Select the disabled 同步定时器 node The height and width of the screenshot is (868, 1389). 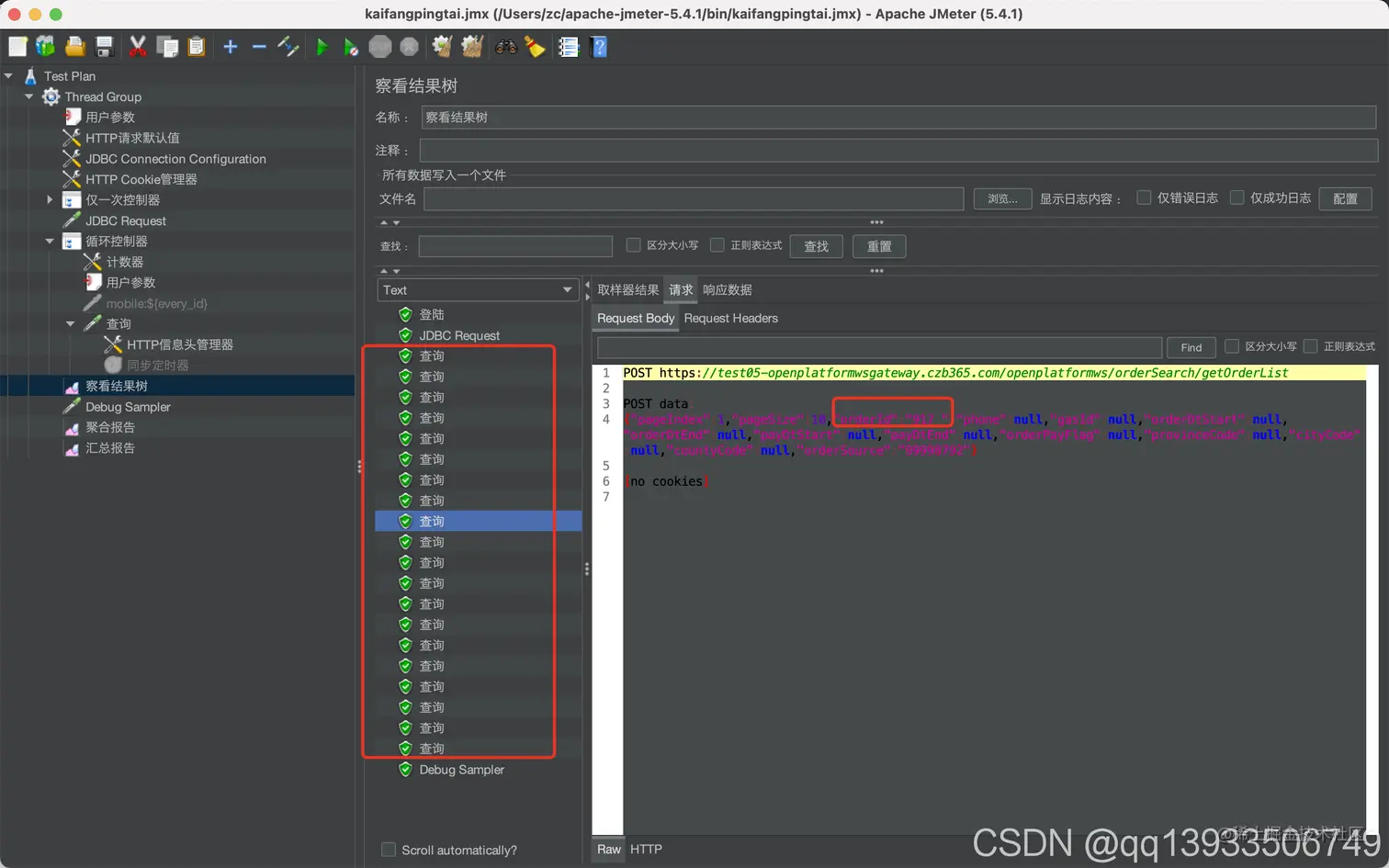[x=158, y=366]
